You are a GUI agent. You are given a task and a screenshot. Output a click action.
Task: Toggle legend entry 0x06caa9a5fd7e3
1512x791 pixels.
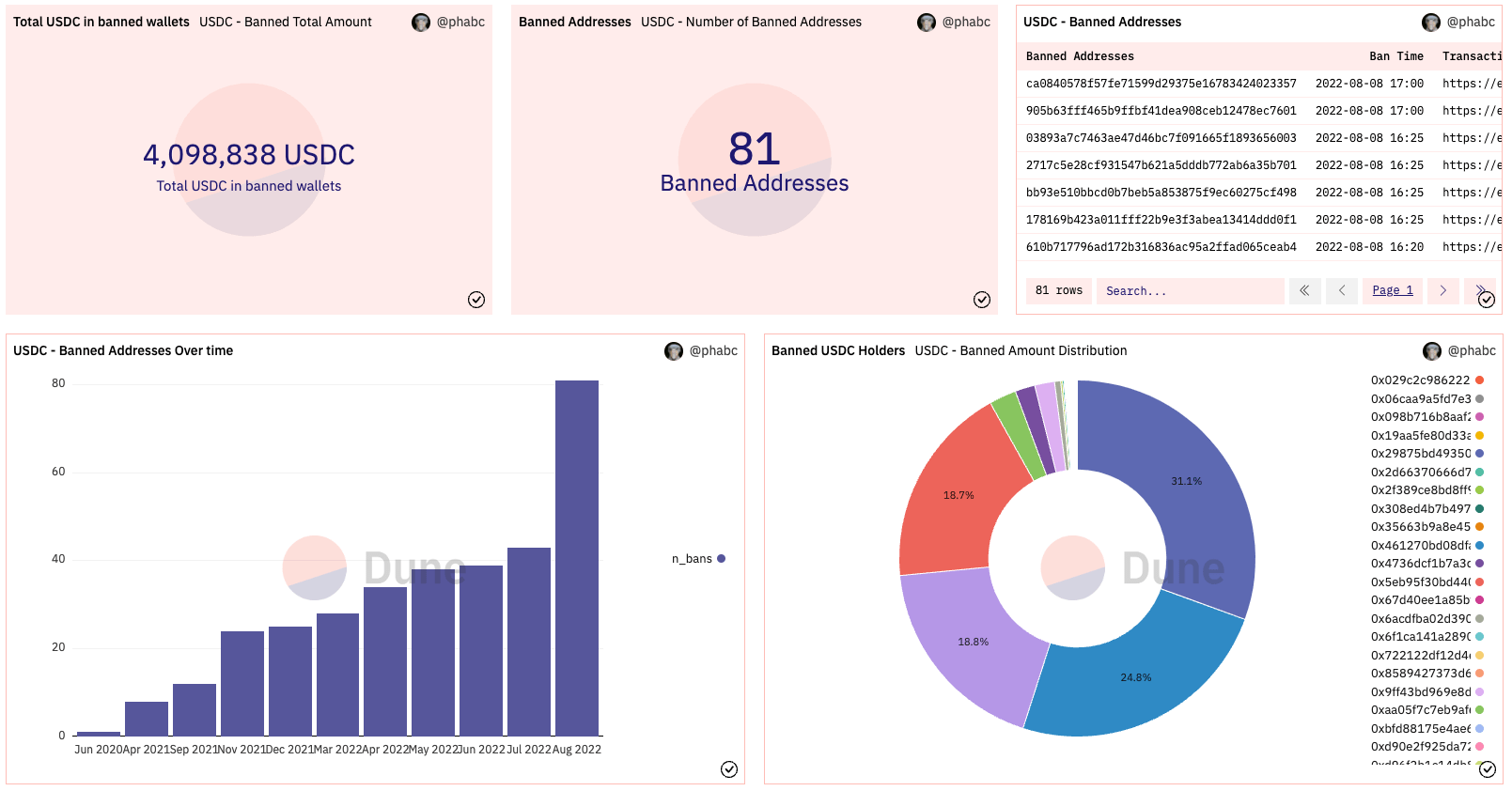coord(1426,399)
